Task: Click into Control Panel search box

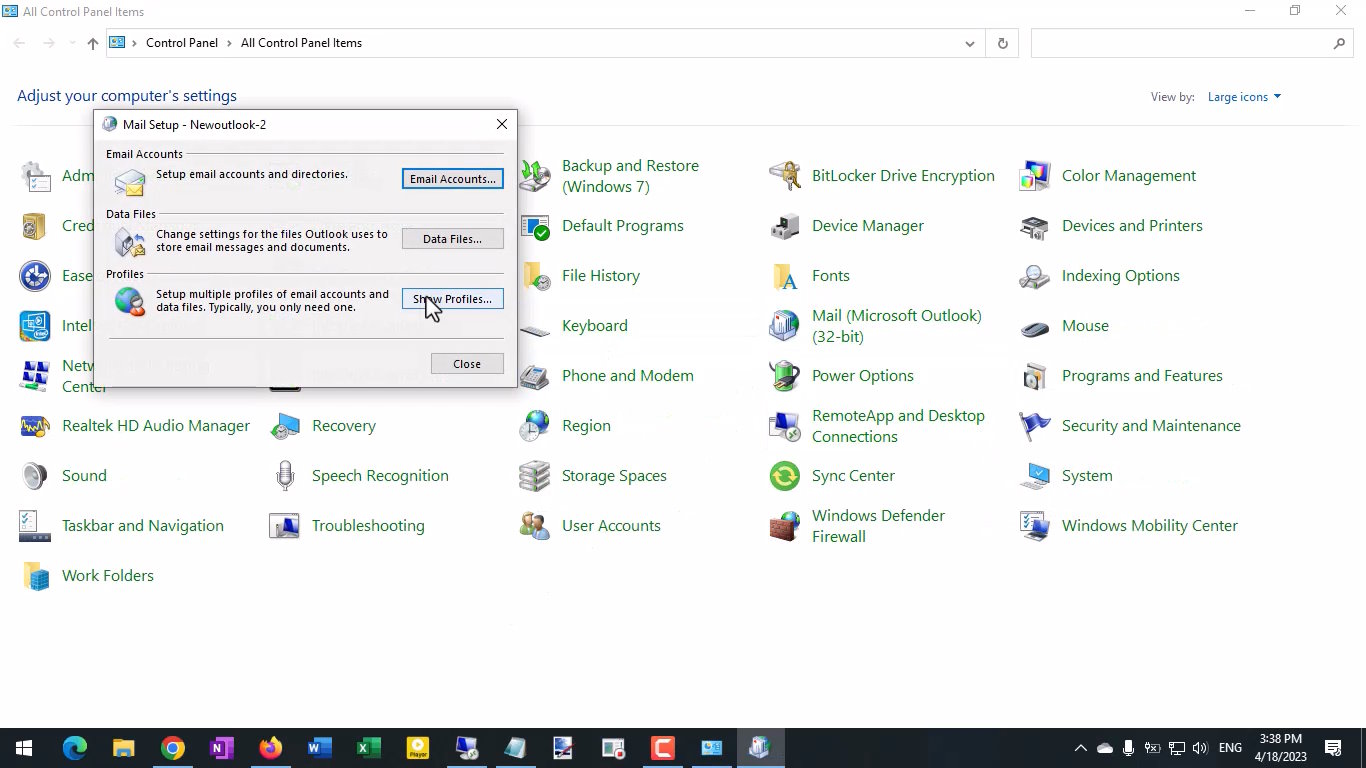Action: click(x=1180, y=44)
